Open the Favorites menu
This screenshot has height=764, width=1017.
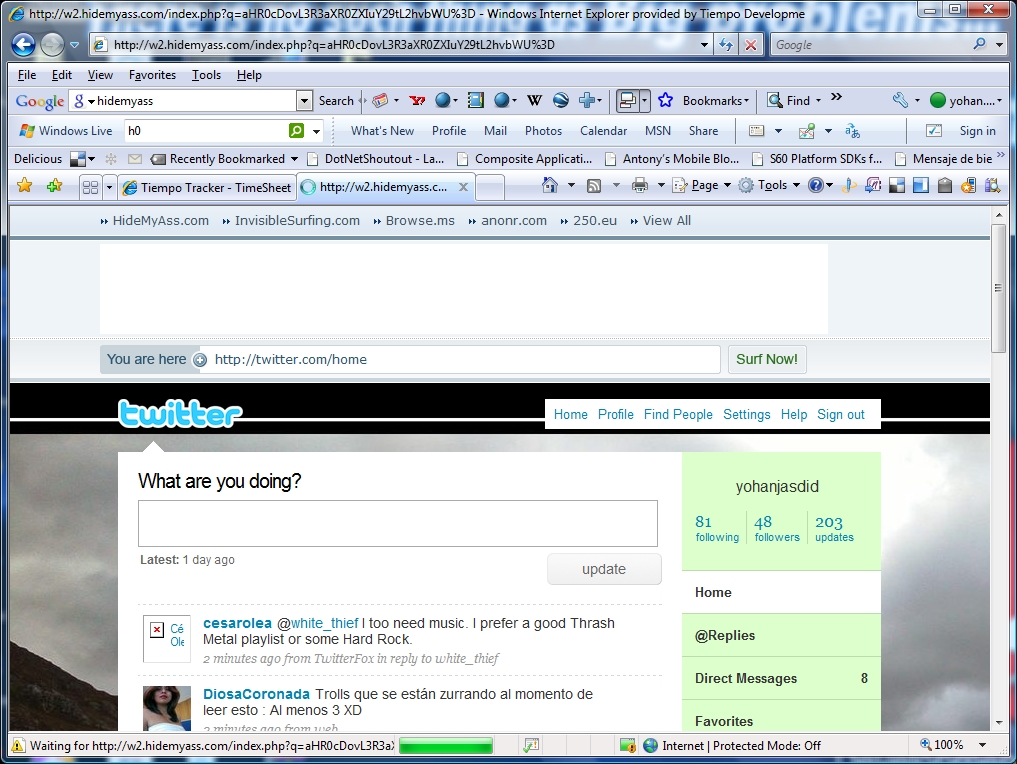(x=152, y=75)
